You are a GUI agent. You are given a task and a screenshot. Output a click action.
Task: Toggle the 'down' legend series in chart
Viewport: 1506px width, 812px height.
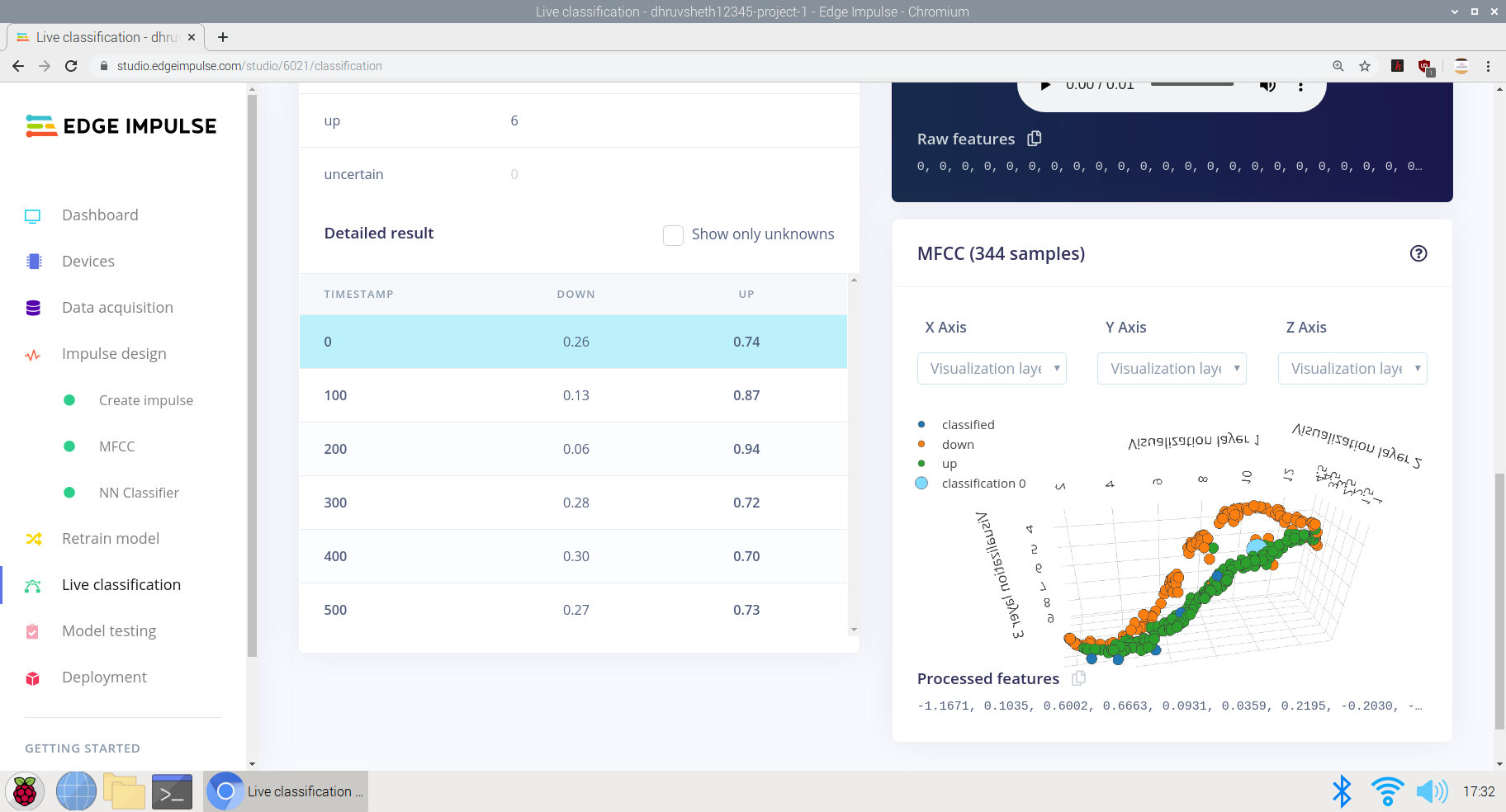pyautogui.click(x=957, y=444)
